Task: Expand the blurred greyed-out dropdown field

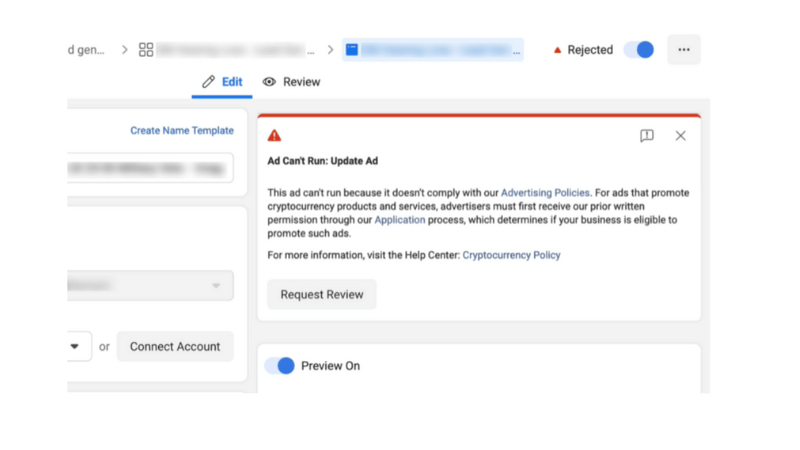Action: click(150, 286)
